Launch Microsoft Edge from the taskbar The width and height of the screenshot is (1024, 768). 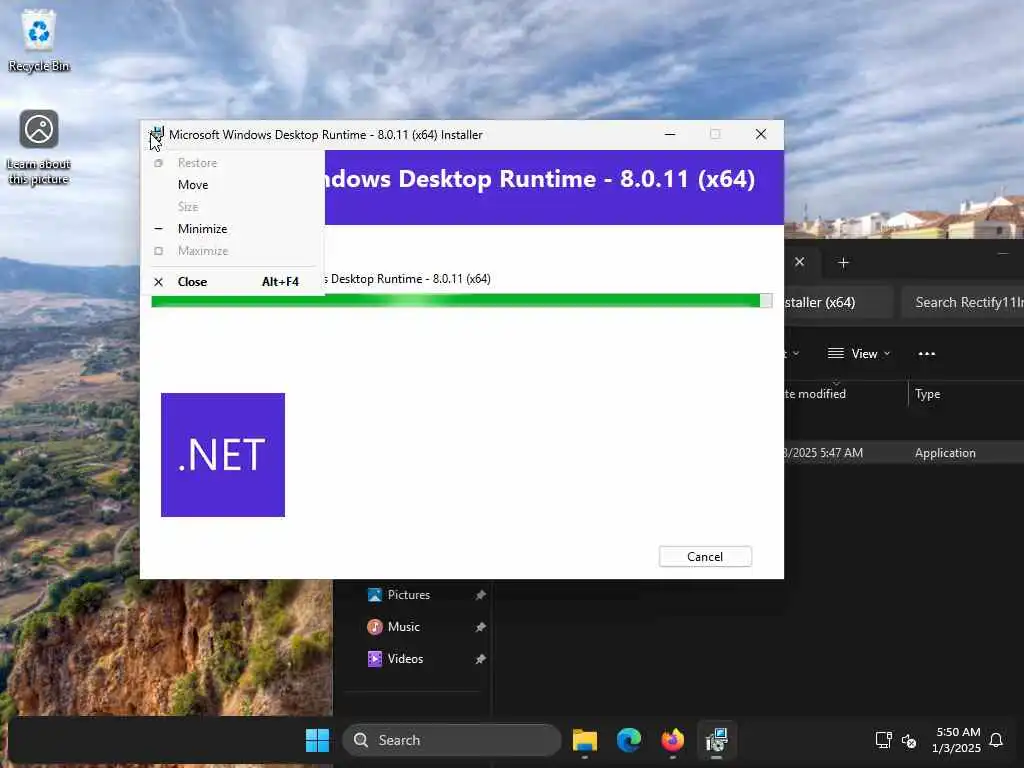pos(629,740)
